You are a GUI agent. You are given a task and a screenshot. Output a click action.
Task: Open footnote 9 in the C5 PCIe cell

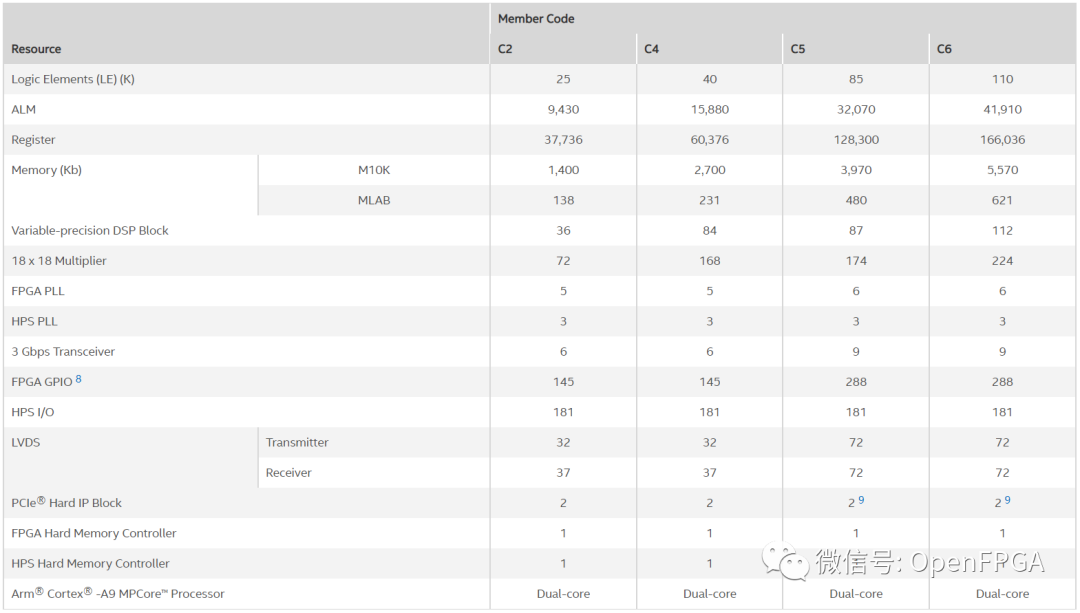click(x=862, y=500)
